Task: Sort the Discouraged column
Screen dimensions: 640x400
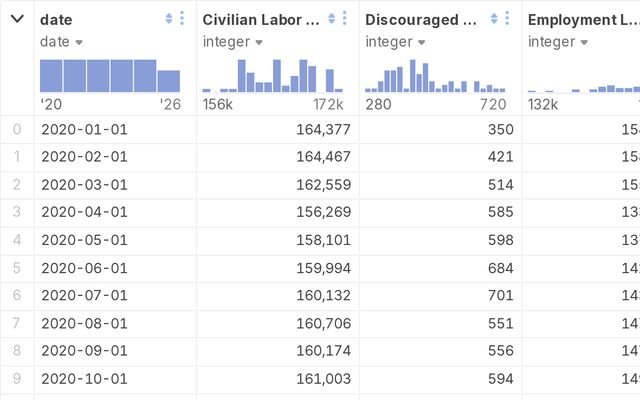Action: click(494, 19)
